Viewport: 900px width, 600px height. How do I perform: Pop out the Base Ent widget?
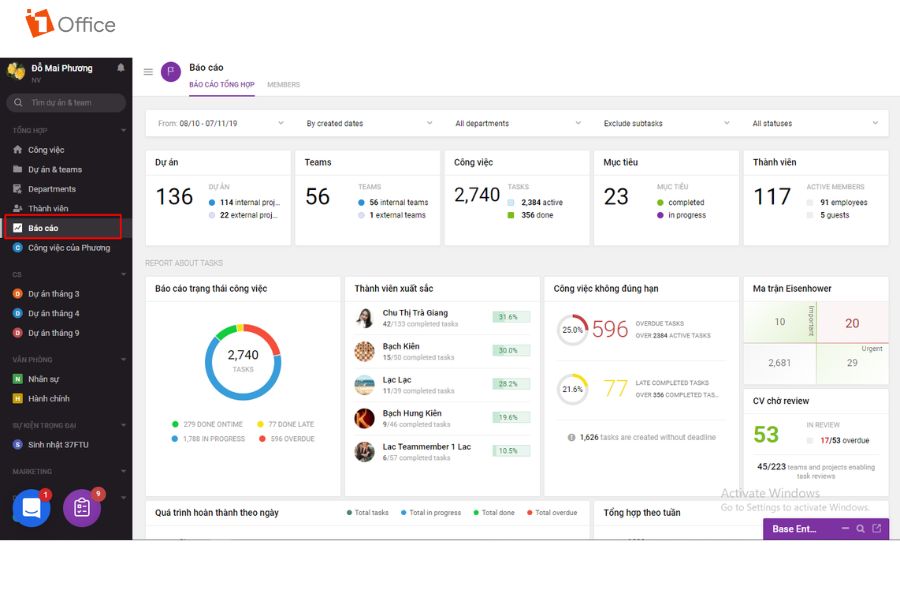pyautogui.click(x=876, y=528)
